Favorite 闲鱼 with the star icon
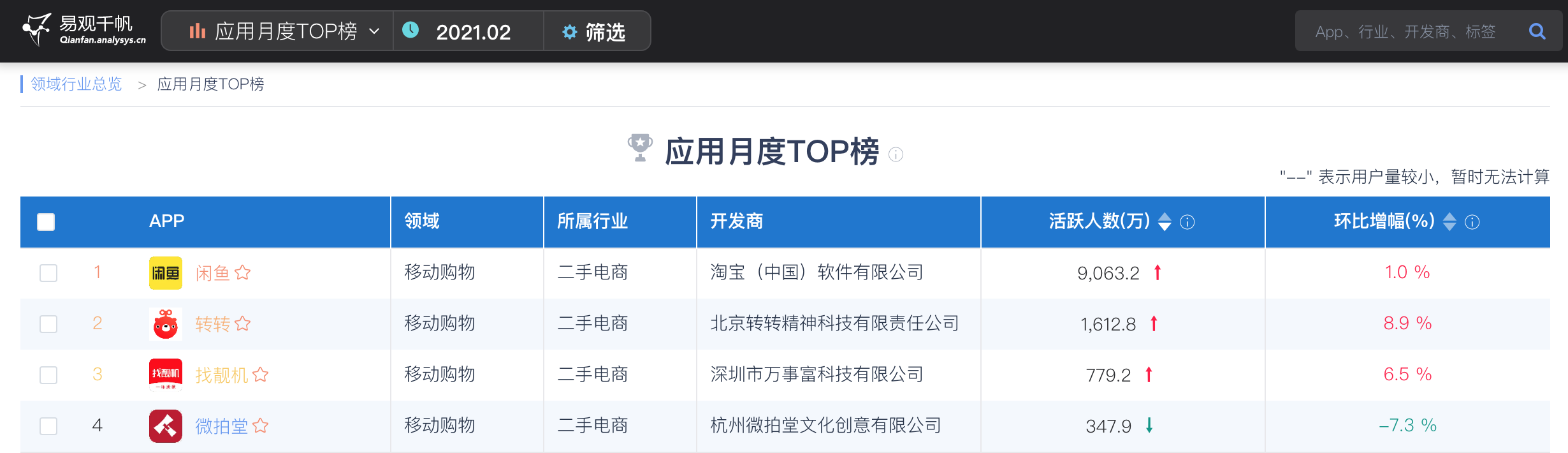 243,272
